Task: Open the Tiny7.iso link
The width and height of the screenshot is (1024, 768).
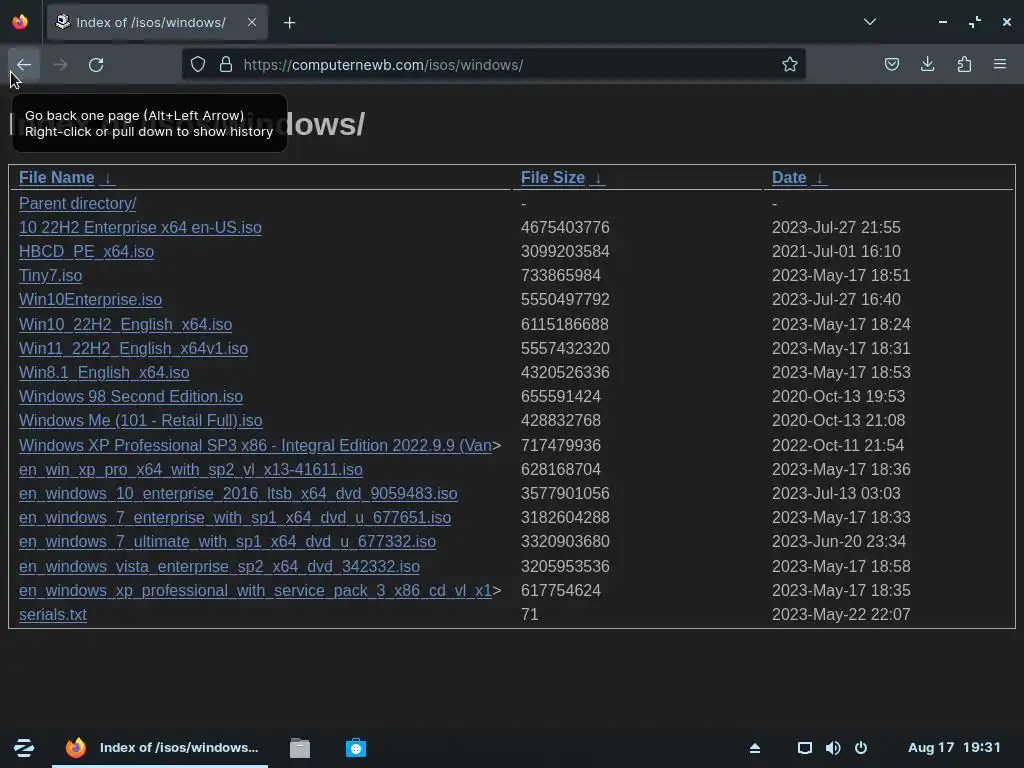Action: pyautogui.click(x=50, y=275)
